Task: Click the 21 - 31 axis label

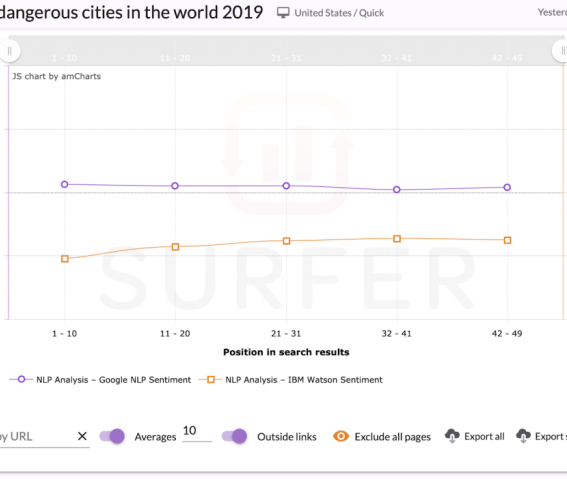Action: [x=286, y=334]
